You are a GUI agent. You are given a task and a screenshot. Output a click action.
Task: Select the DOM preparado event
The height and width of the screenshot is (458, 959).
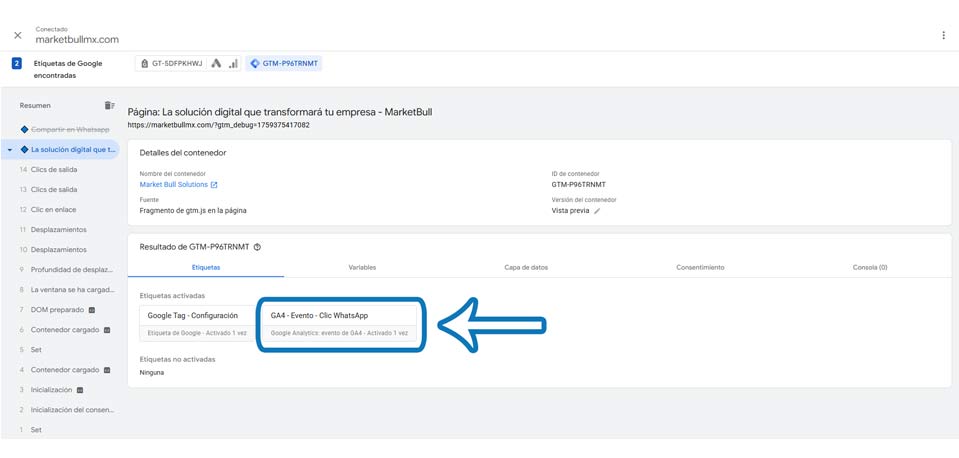[x=57, y=310]
